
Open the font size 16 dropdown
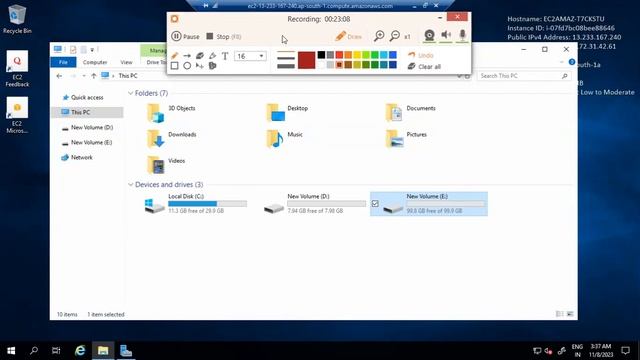tap(250, 56)
